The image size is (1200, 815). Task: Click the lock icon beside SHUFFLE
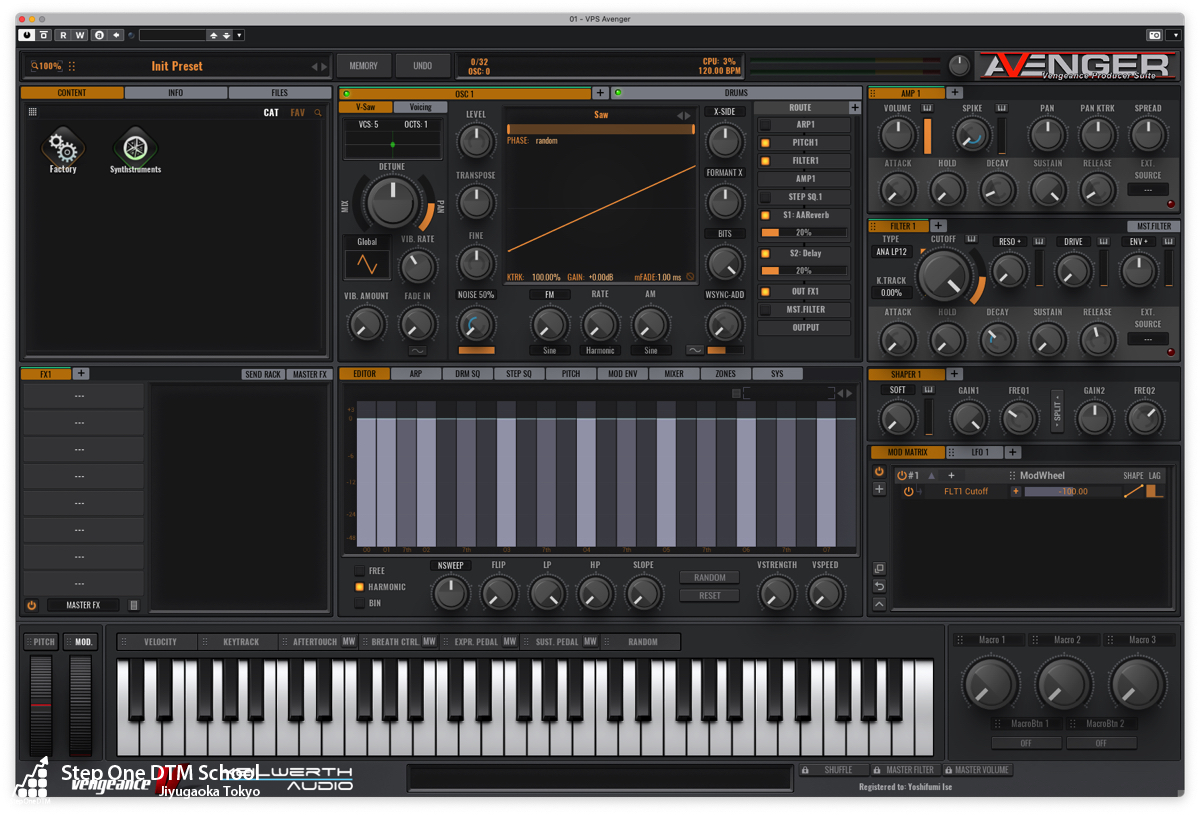click(805, 770)
